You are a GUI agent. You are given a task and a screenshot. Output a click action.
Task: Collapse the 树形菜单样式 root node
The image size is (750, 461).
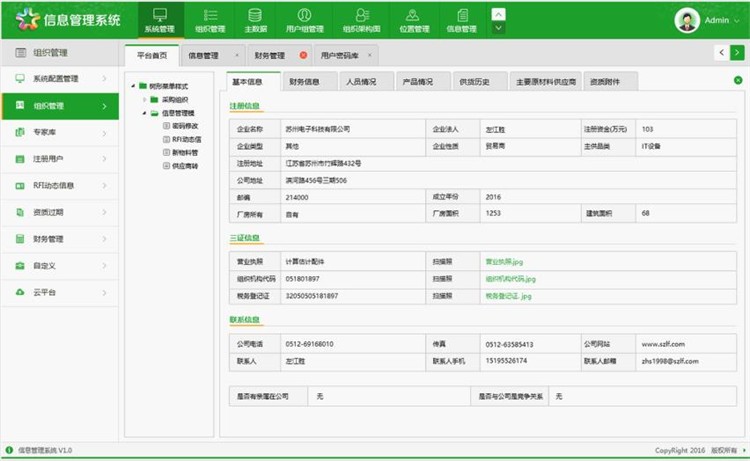(x=133, y=86)
